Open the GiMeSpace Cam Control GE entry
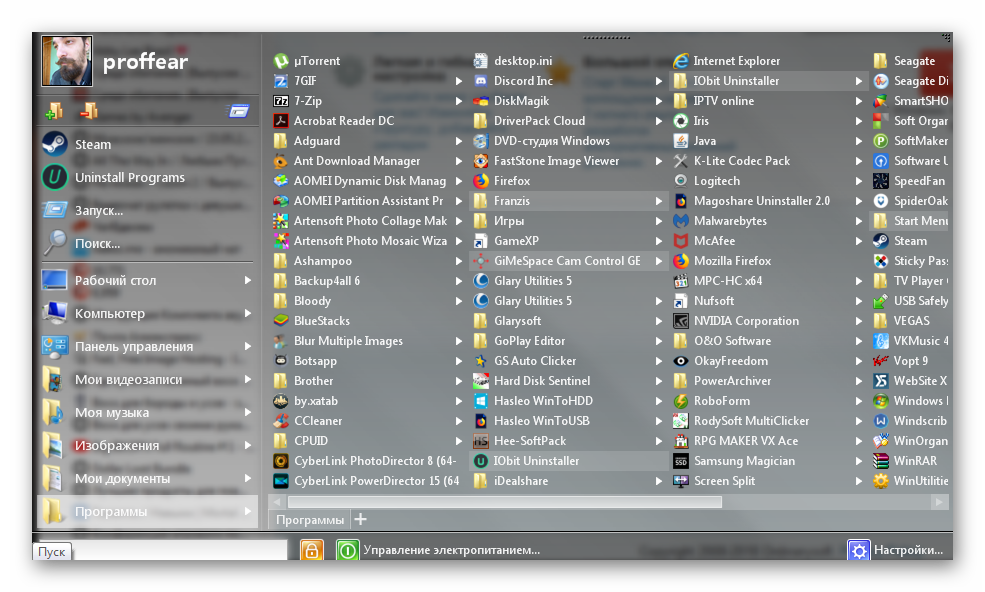 coord(569,261)
